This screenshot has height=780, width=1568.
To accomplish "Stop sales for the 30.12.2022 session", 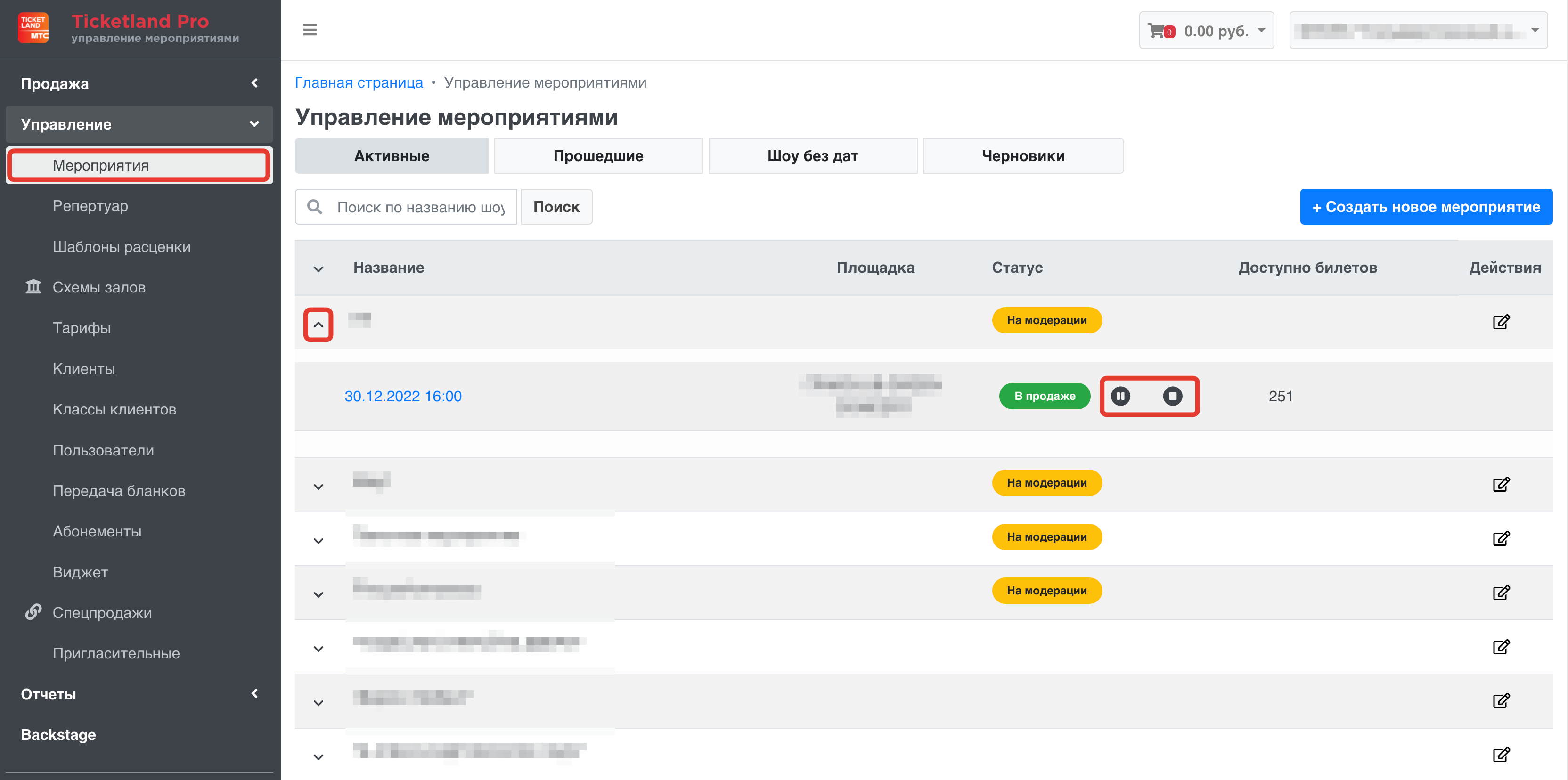I will 1172,396.
